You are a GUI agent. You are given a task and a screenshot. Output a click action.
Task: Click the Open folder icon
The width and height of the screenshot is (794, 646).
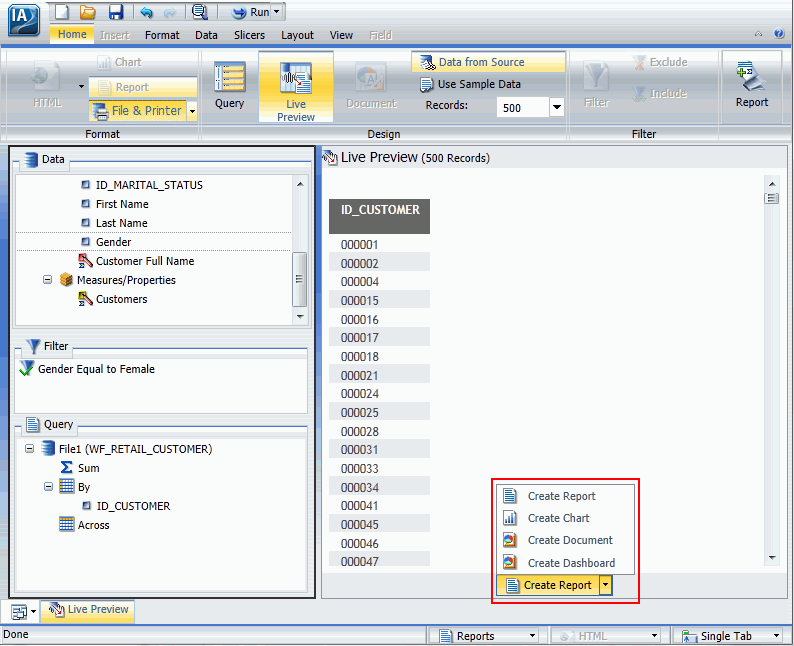click(88, 12)
